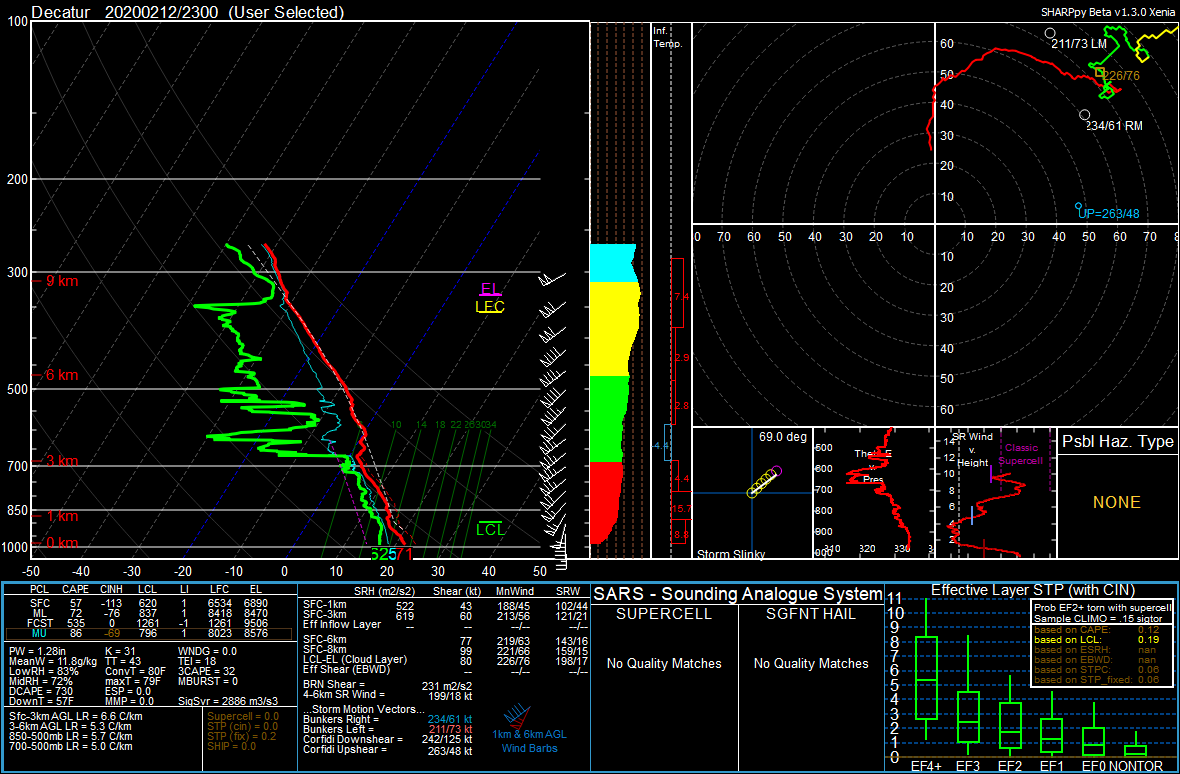Viewport: 1180px width, 774px height.
Task: Click the Corfidi upshear marker near UP=263/48
Action: [x=1078, y=205]
